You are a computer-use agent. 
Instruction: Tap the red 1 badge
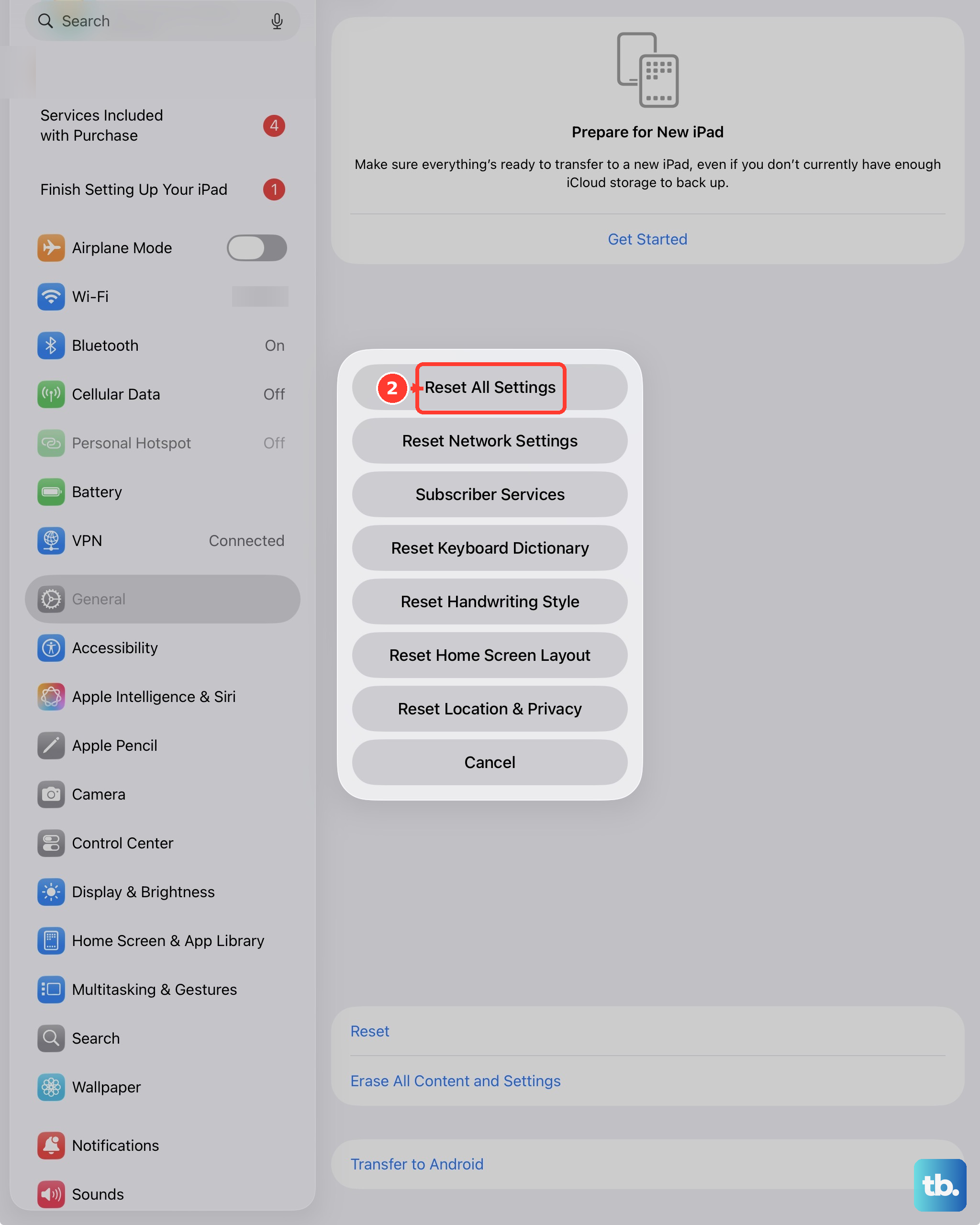[274, 189]
